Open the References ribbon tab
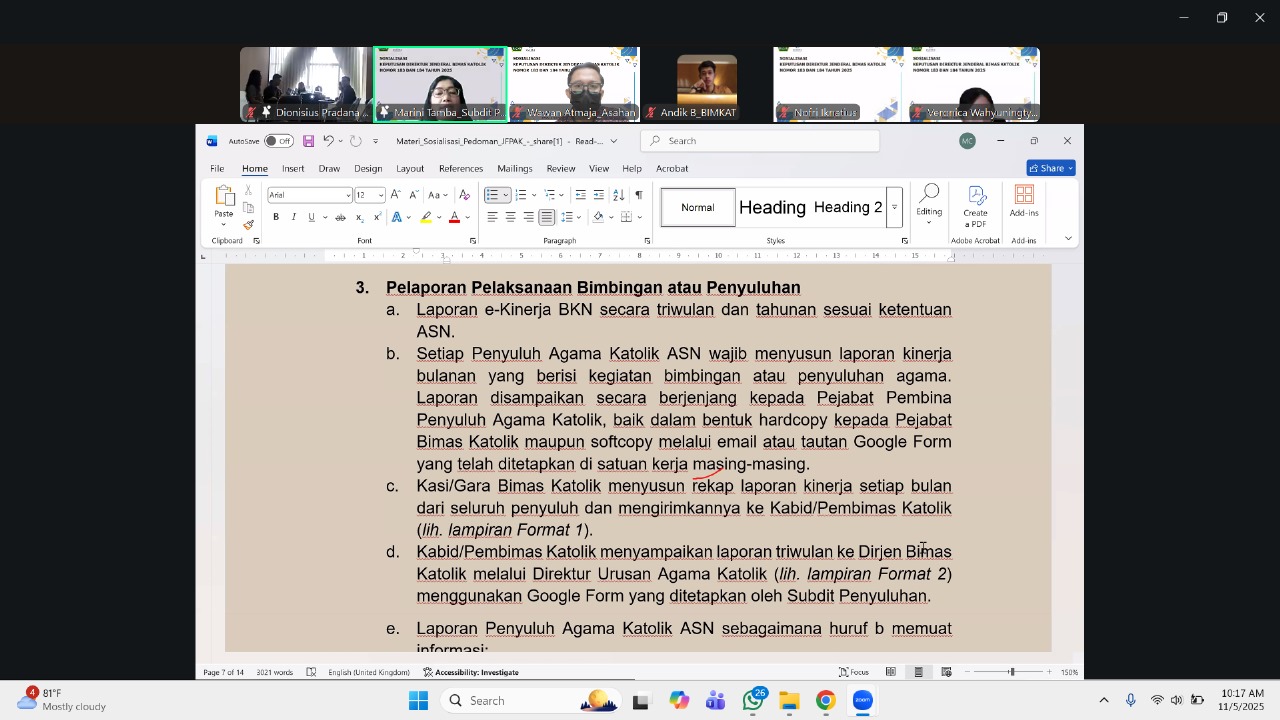 point(460,168)
